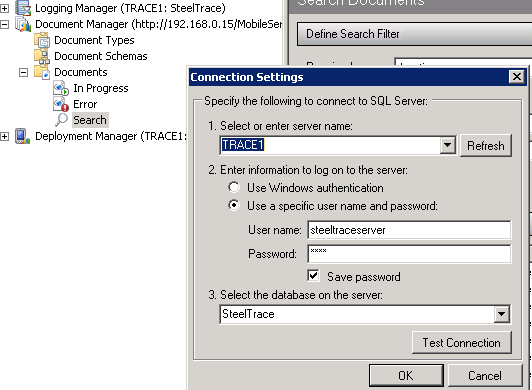The height and width of the screenshot is (390, 532).
Task: Open the database selection dropdown arrow
Action: pyautogui.click(x=501, y=314)
